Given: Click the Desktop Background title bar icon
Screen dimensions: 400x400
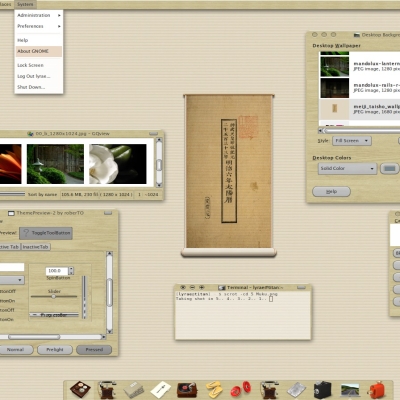Looking at the screenshot, I should coord(357,35).
